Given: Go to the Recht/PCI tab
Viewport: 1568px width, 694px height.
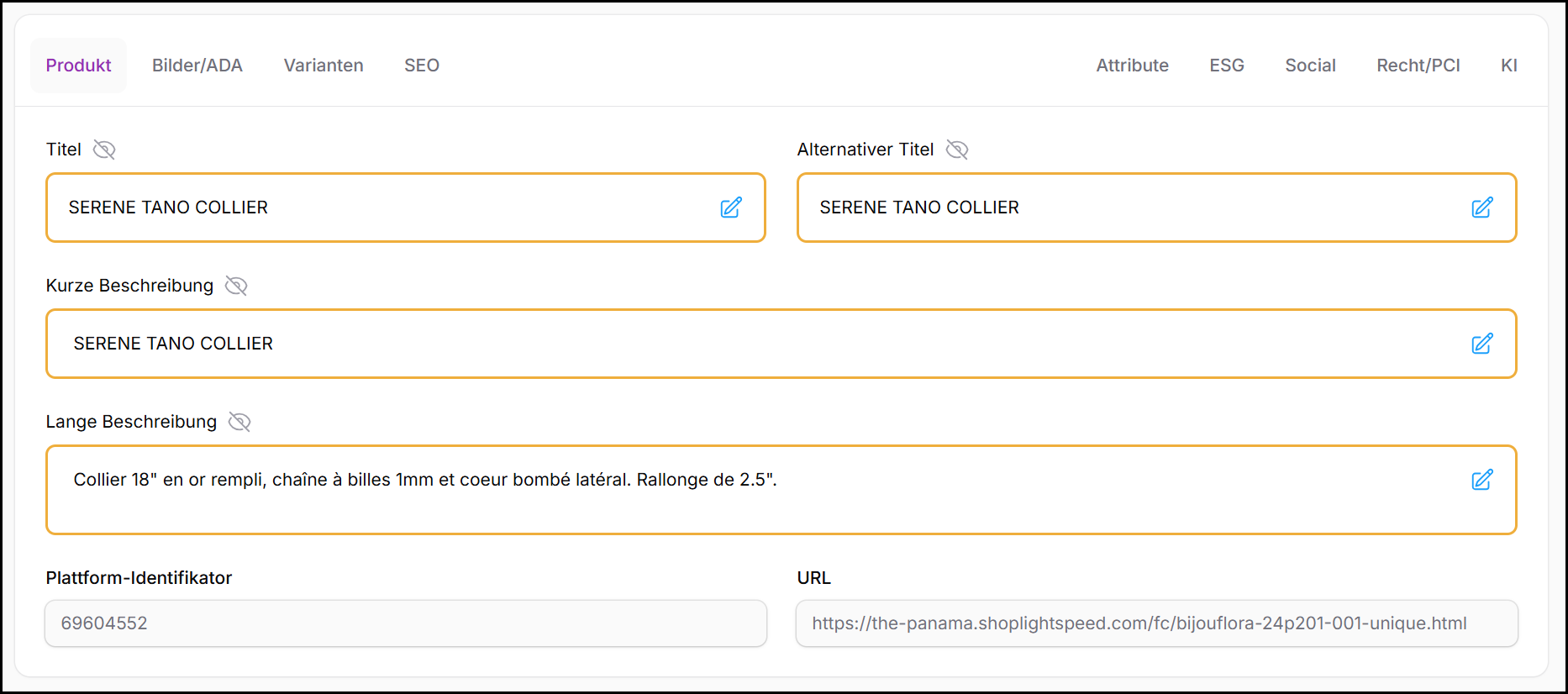Looking at the screenshot, I should pos(1418,66).
